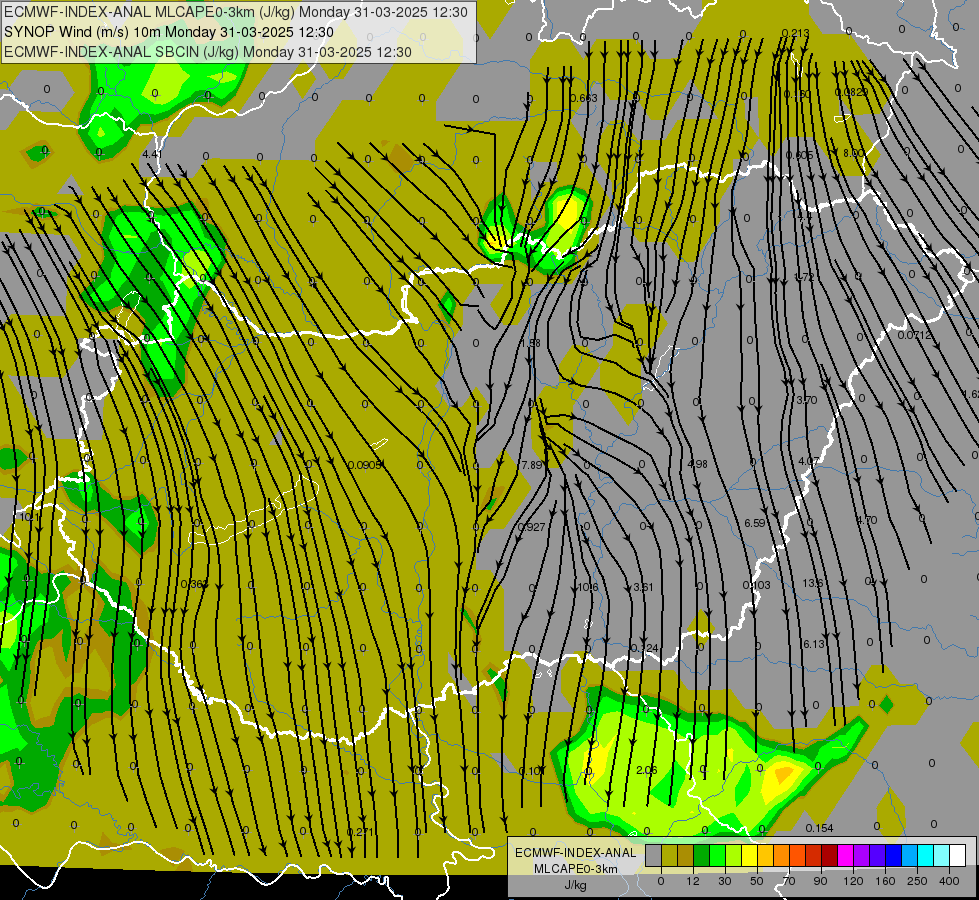The width and height of the screenshot is (979, 900).
Task: Click the sky blue legend swatch
Action: tap(909, 855)
